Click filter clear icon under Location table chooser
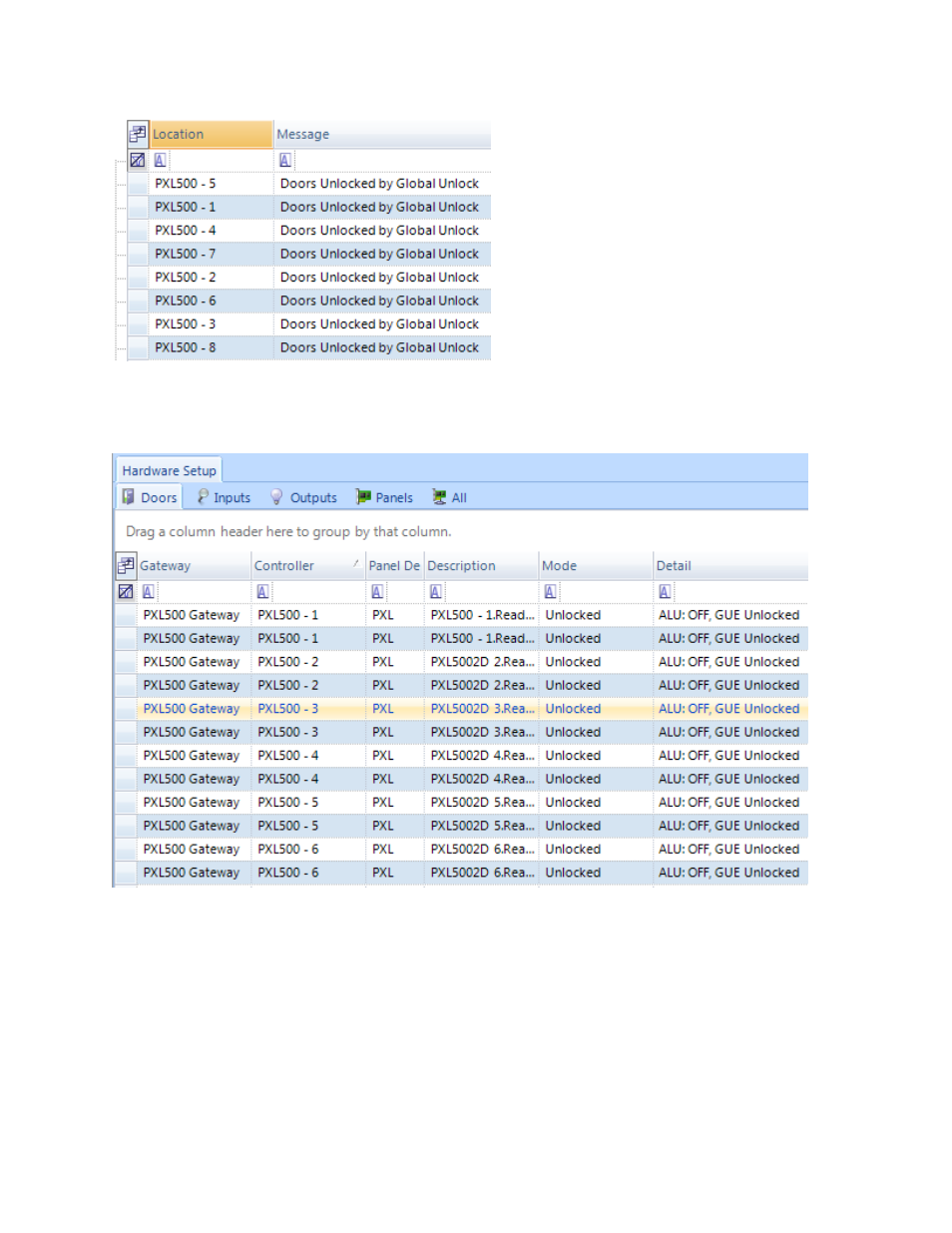The width and height of the screenshot is (952, 1233). (x=138, y=160)
